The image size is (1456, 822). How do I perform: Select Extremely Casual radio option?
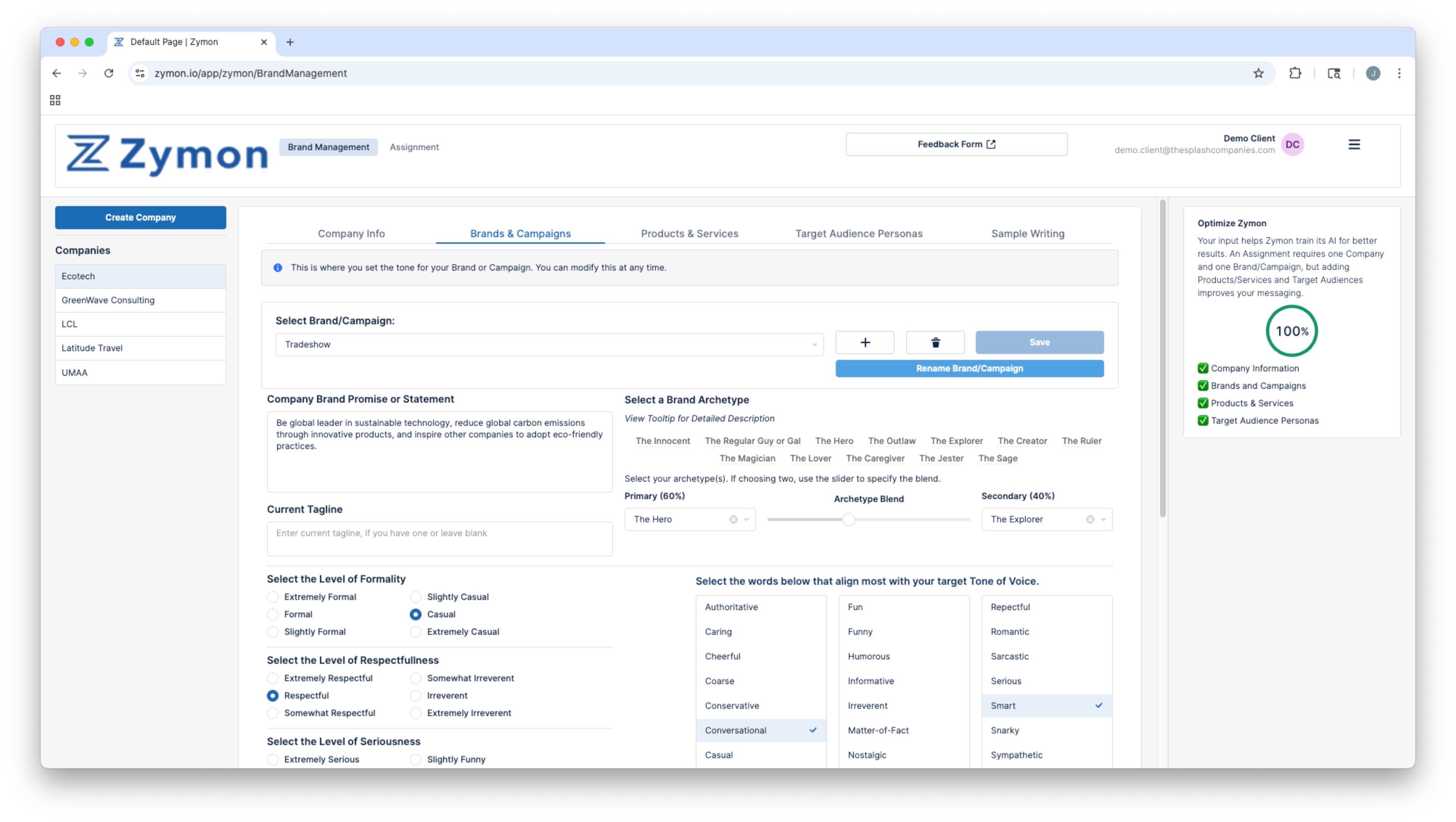[415, 632]
